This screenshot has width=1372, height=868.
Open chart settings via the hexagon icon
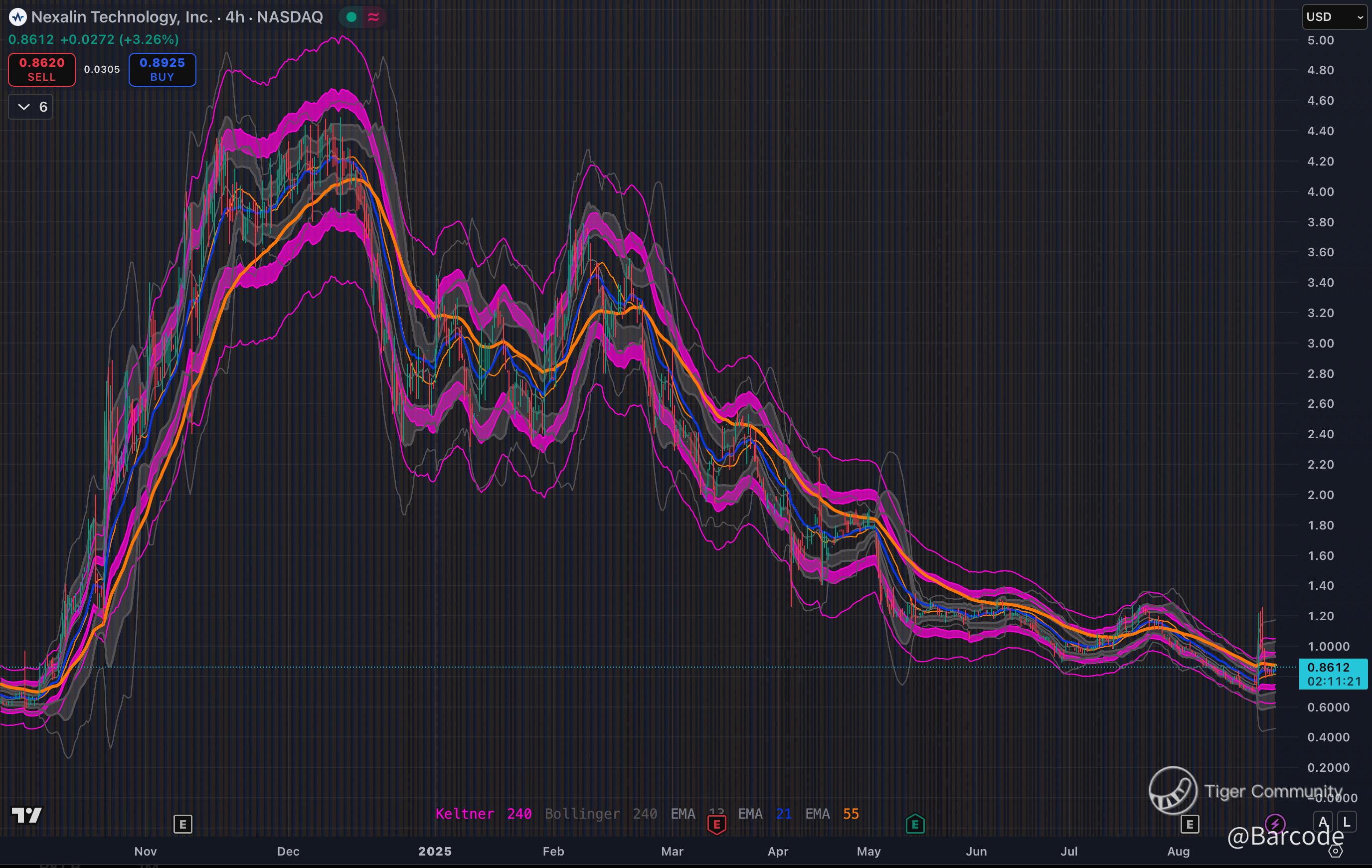tap(1336, 851)
